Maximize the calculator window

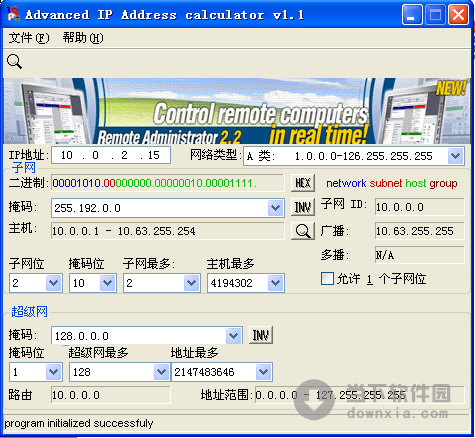(x=435, y=15)
